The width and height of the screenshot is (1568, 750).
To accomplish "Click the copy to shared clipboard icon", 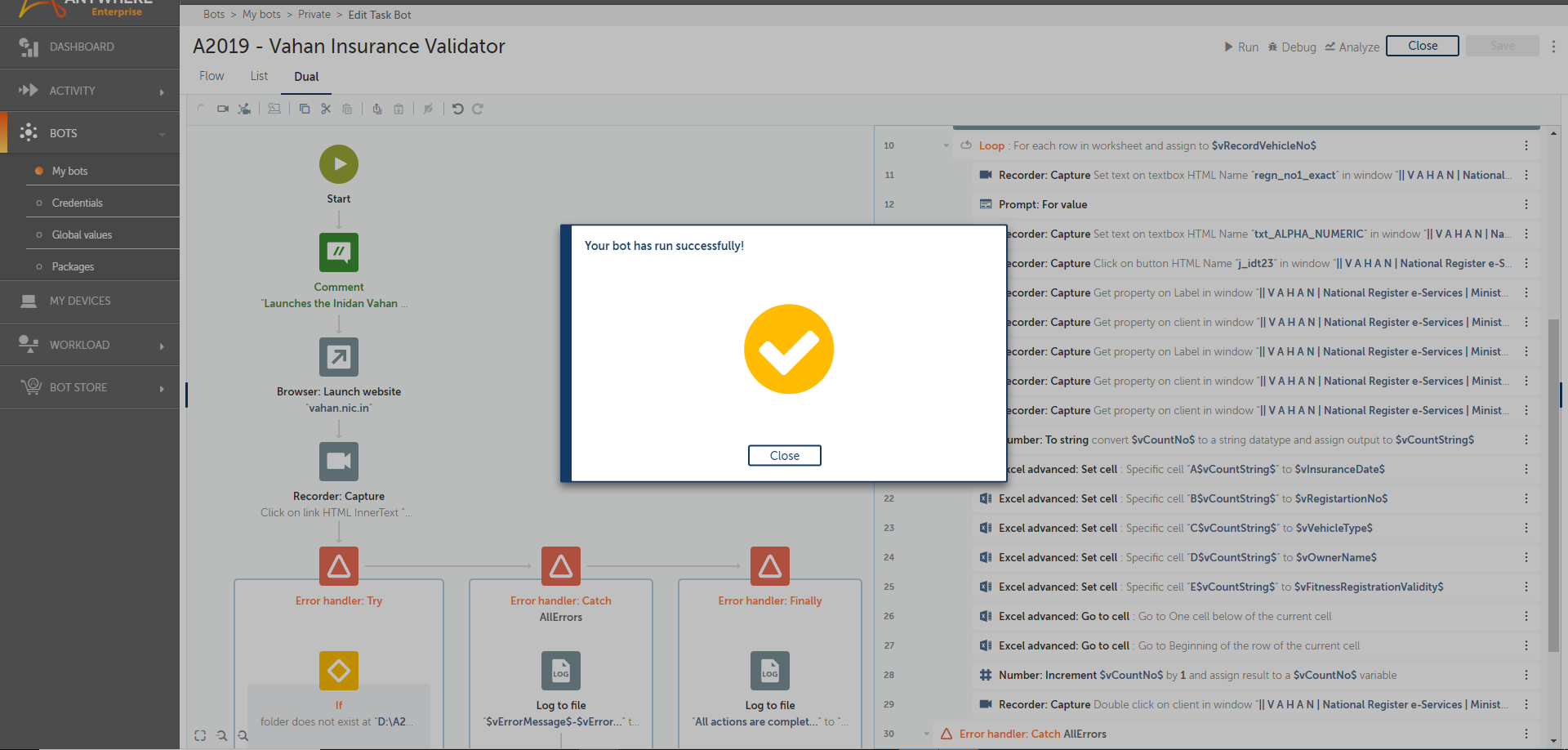I will pos(377,109).
